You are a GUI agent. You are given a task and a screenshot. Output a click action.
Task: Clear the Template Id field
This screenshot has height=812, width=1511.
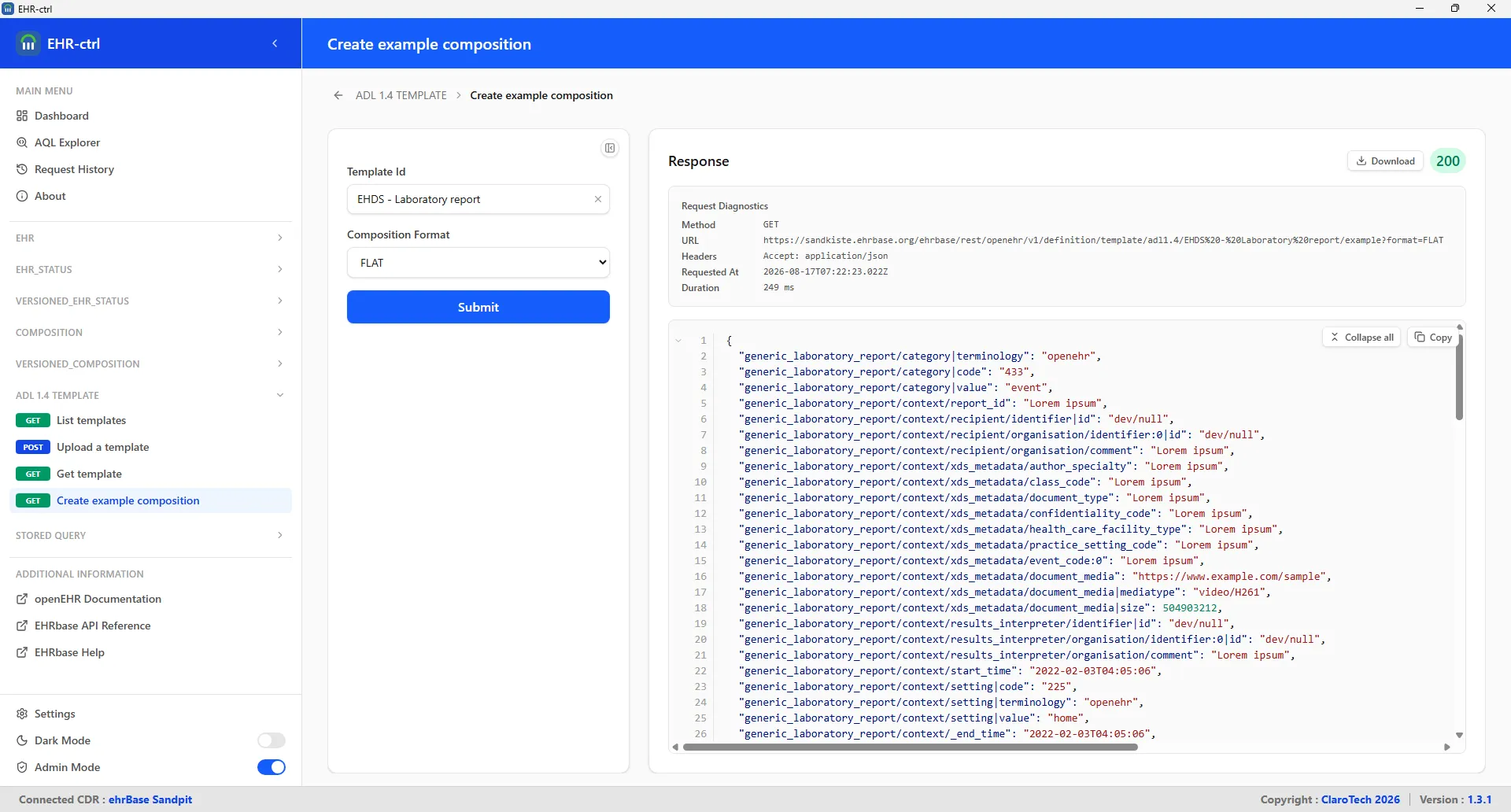(598, 199)
